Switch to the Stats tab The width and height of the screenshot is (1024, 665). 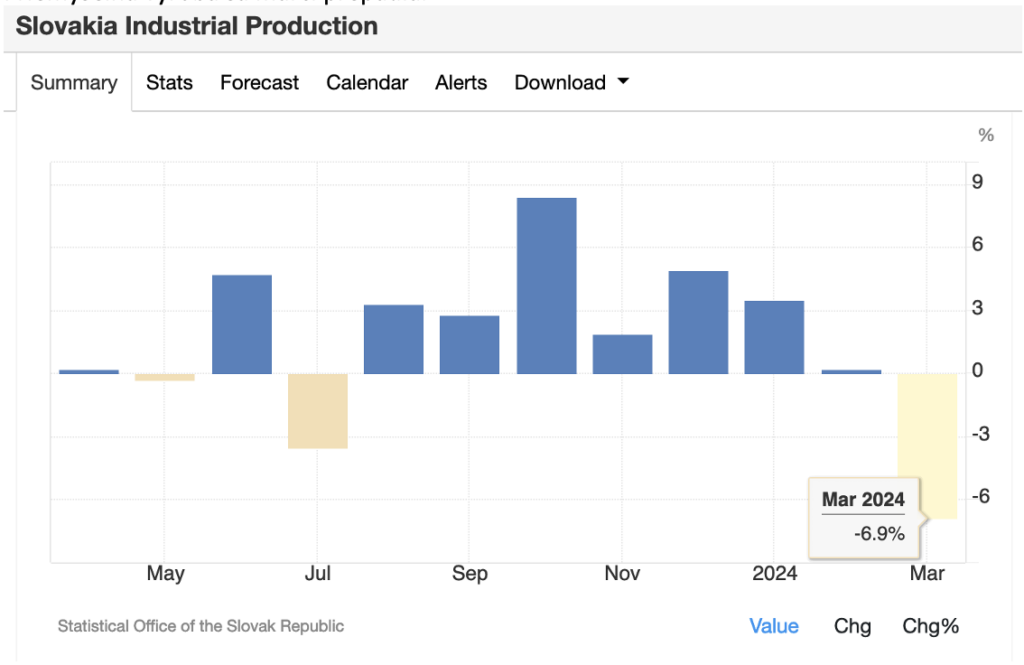(169, 83)
